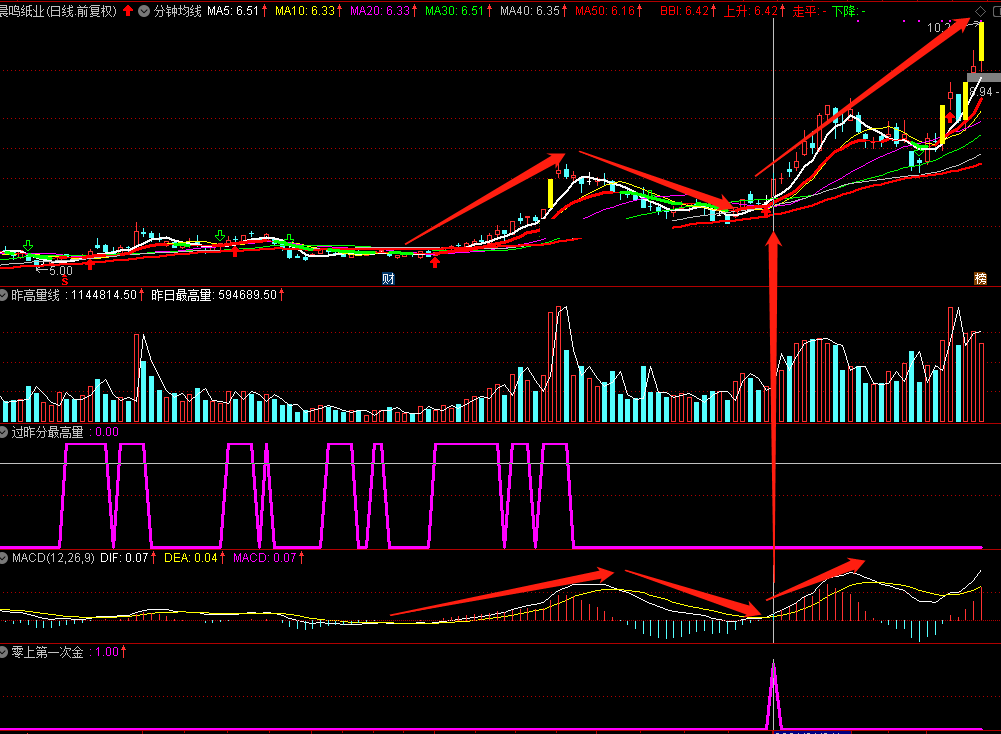Open the 分钟均线 indicator dropdown circle
1001x734 pixels.
(x=144, y=11)
